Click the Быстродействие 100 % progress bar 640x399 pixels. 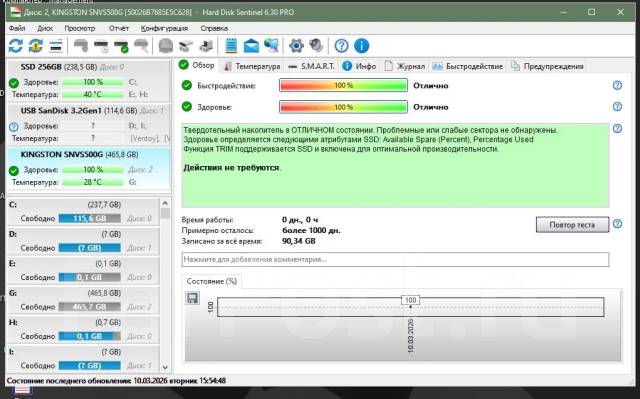pos(343,85)
